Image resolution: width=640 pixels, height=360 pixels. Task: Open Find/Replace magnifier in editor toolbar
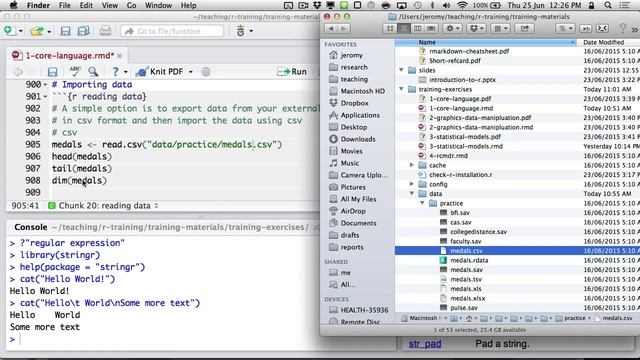coord(93,72)
